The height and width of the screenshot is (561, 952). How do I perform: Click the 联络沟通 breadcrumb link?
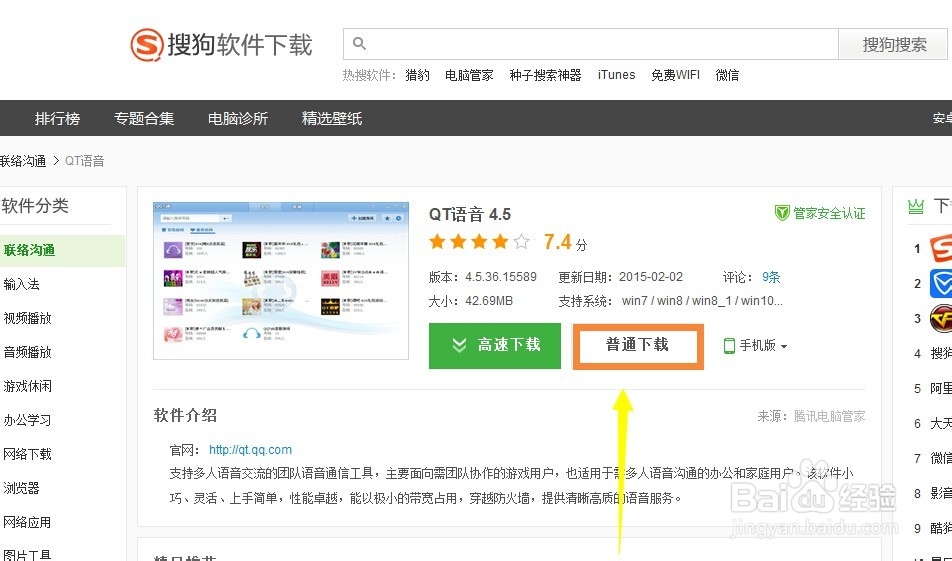[x=23, y=161]
